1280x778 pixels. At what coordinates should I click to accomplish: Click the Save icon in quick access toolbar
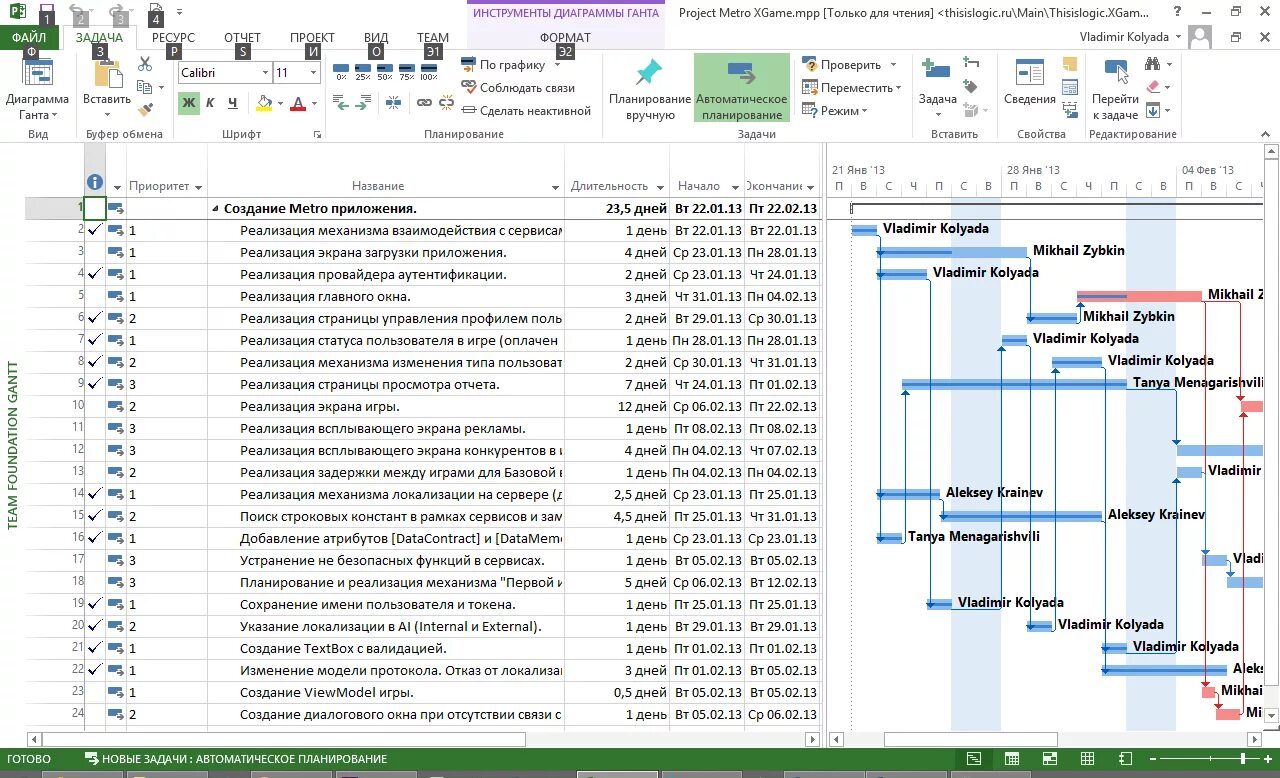coord(47,13)
